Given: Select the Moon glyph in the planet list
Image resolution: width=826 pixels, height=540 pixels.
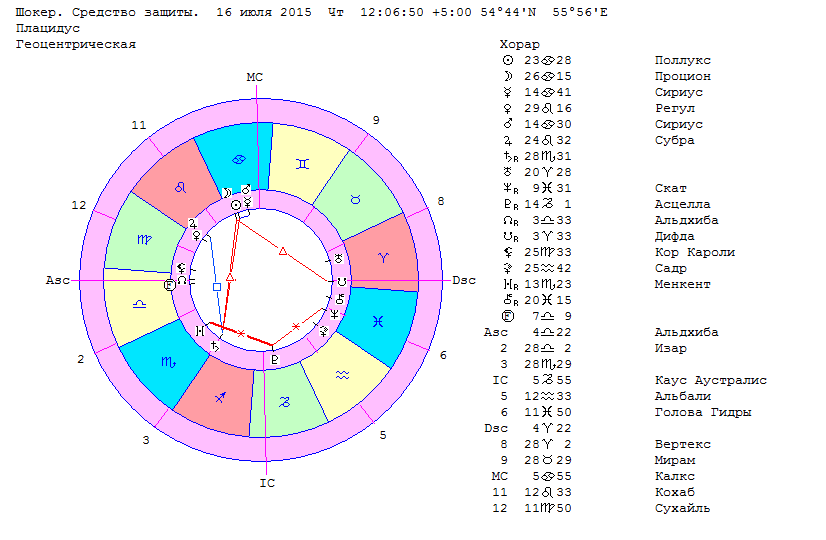Looking at the screenshot, I should coord(506,76).
